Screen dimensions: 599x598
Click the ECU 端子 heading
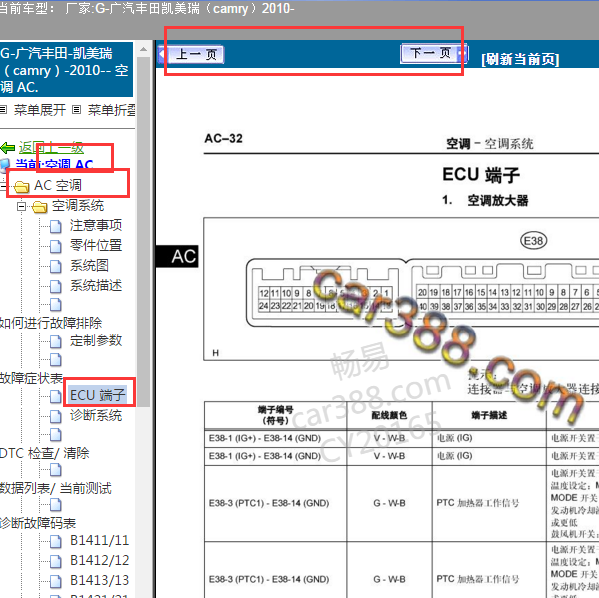481,175
